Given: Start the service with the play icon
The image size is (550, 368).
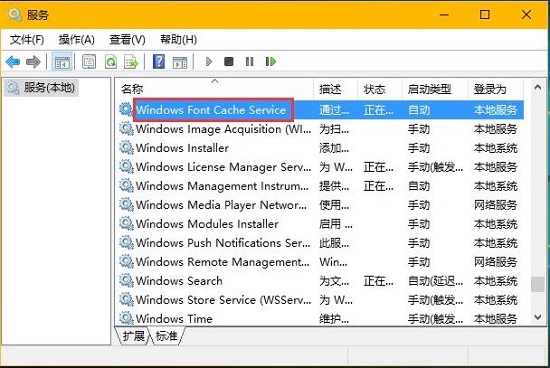Looking at the screenshot, I should [209, 62].
